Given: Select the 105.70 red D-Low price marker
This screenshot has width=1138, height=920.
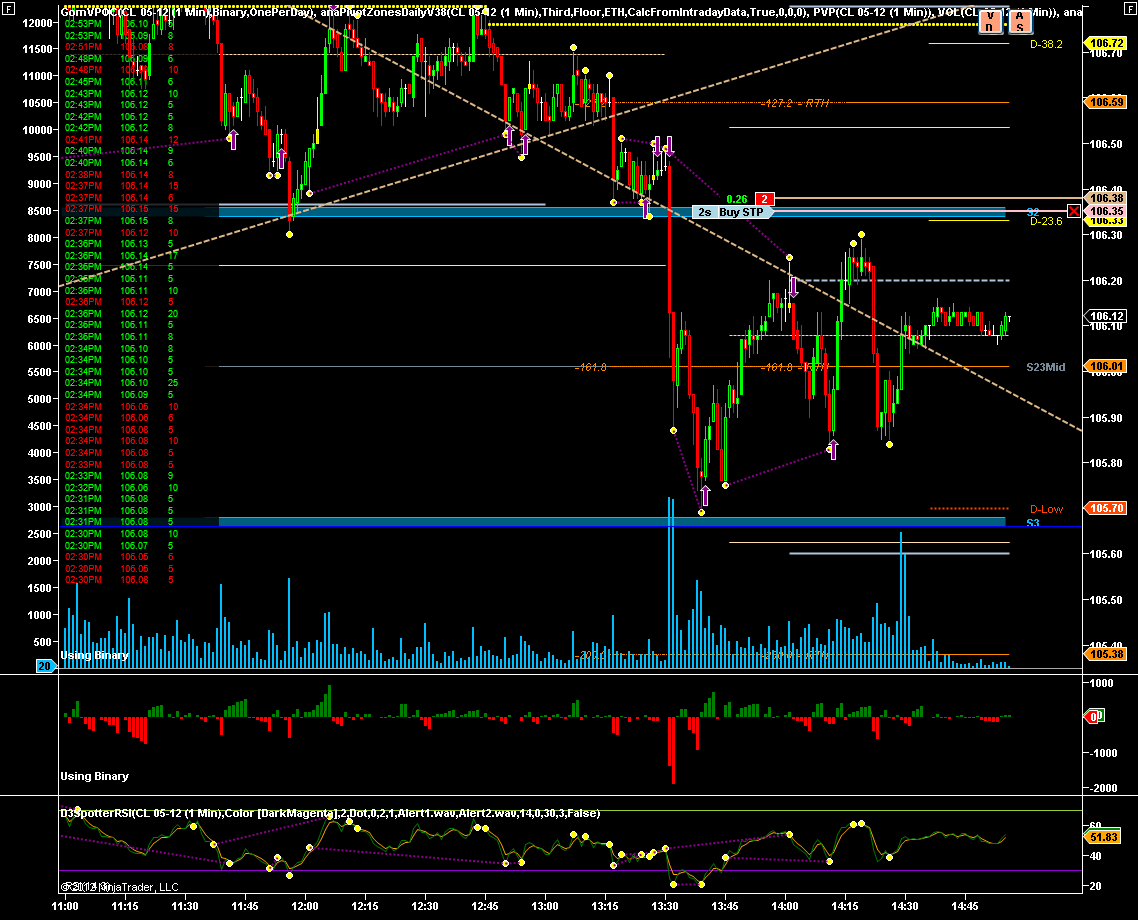Looking at the screenshot, I should coord(1105,508).
